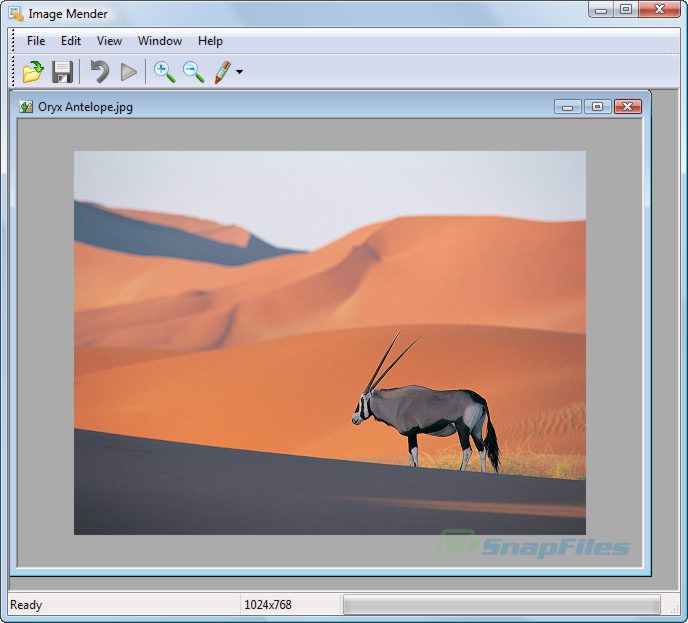Minimize the Oryx Antelope.jpg document window
Screen dimensions: 688x623
[567, 106]
